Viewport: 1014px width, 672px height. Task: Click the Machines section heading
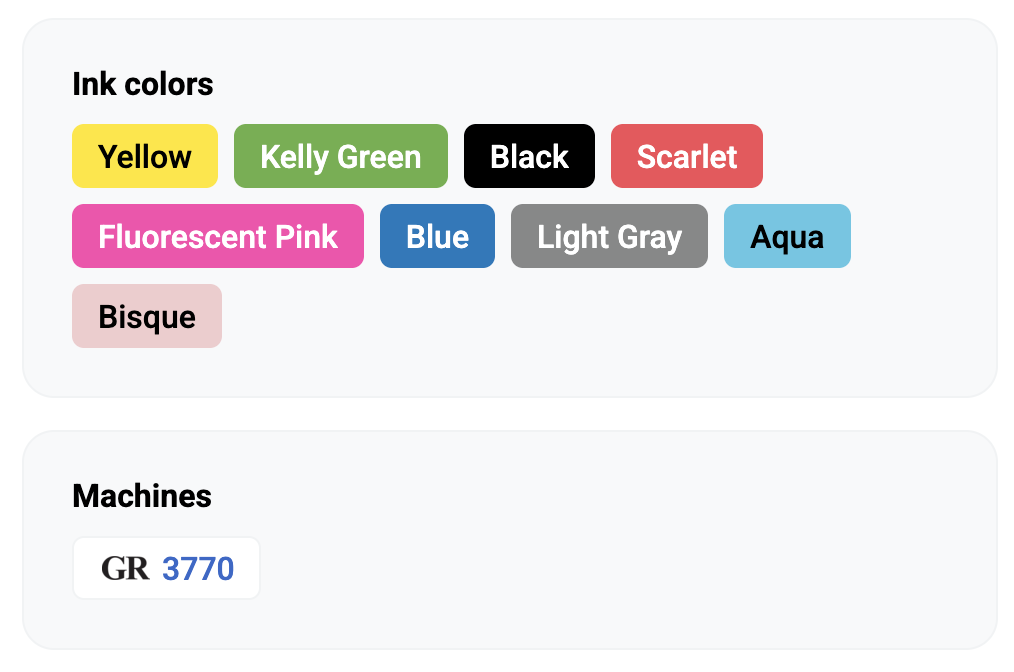coord(142,496)
